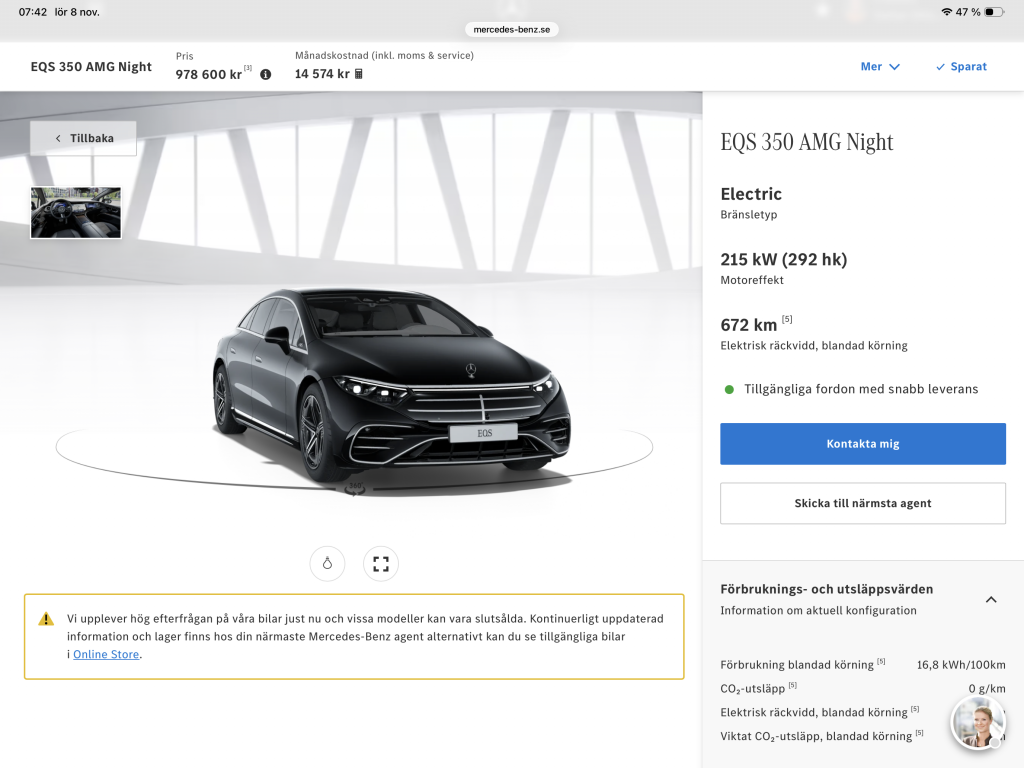Collapse Förbruknings- och utsläppsvärden section

991,599
